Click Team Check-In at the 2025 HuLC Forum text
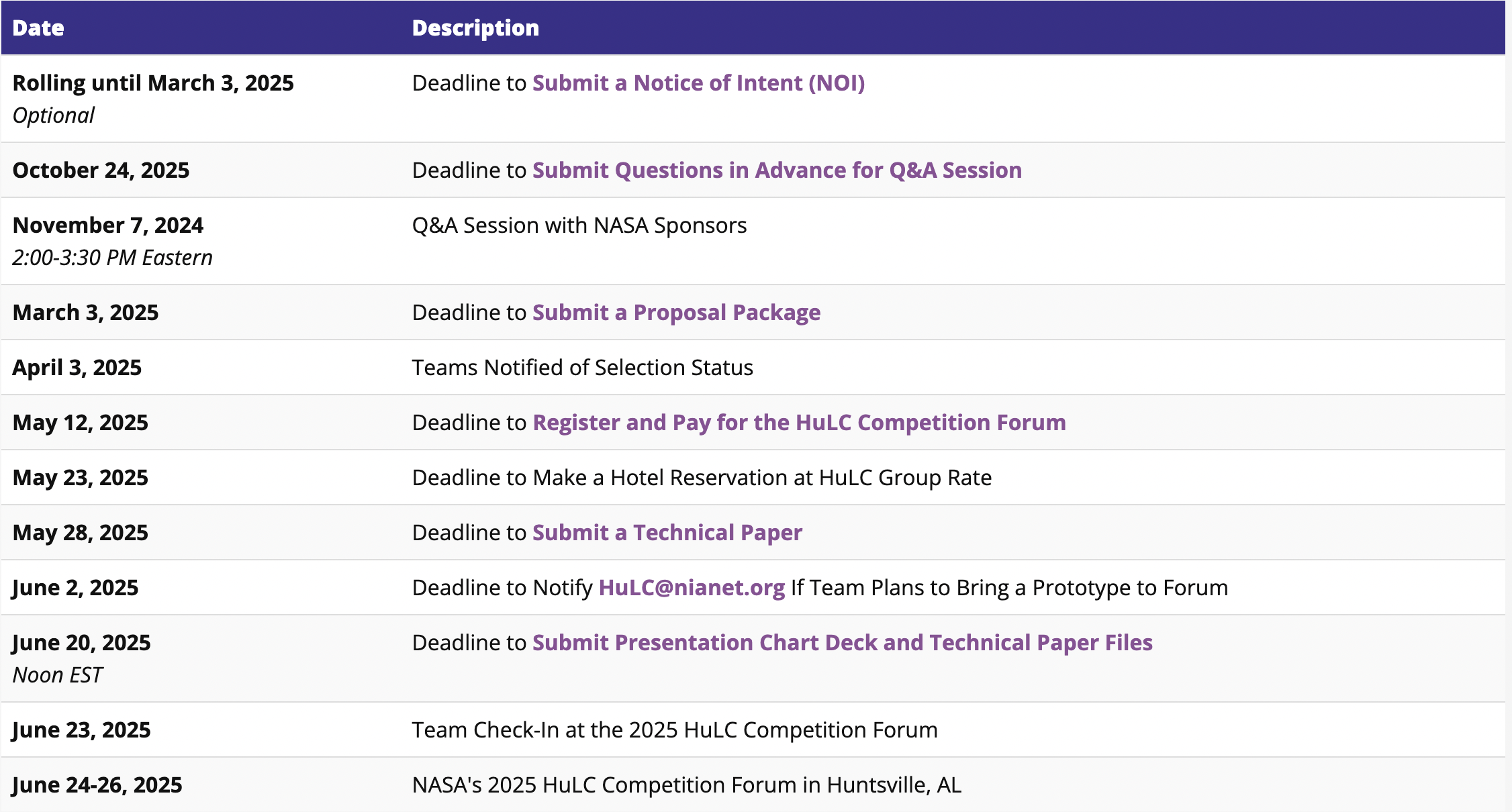1512x812 pixels. 674,730
